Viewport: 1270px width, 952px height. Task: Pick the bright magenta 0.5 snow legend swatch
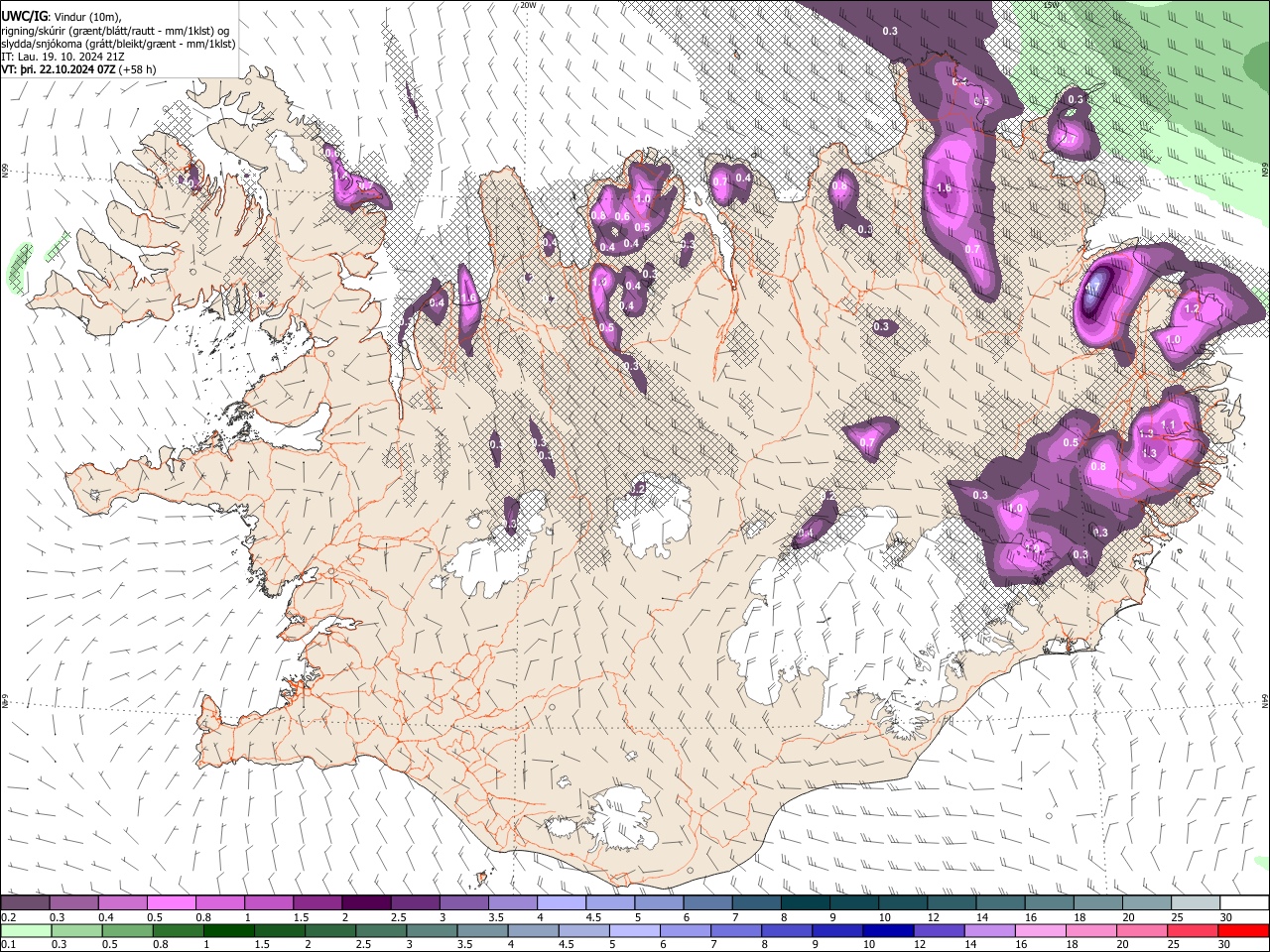click(x=171, y=903)
